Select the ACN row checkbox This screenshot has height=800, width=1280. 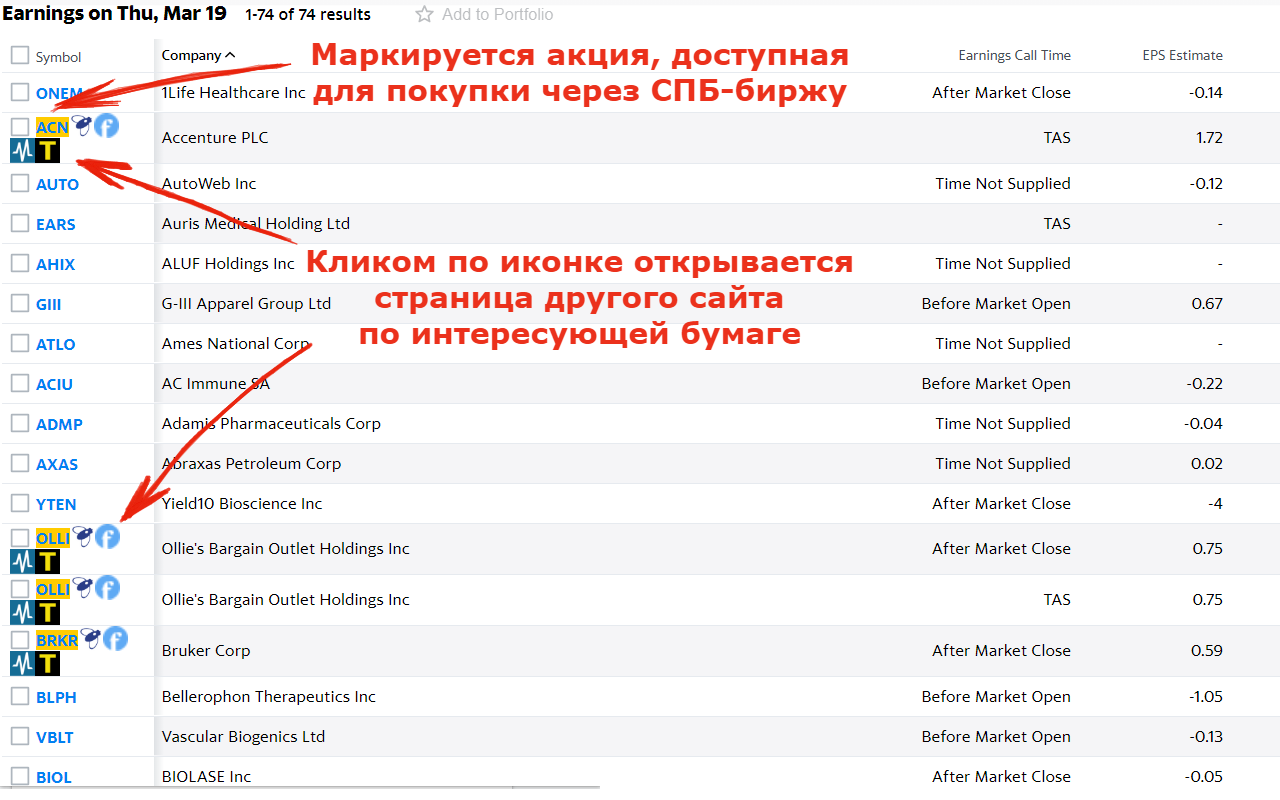20,127
